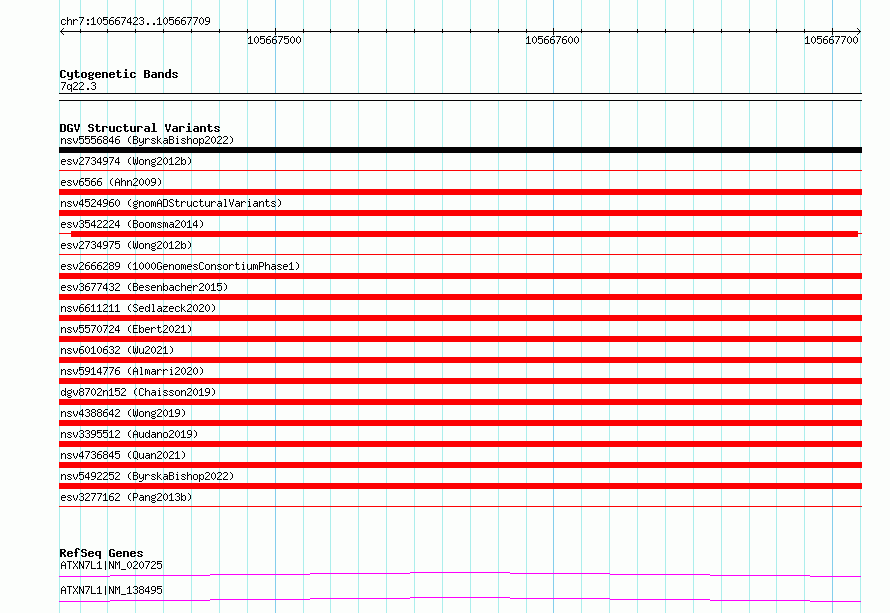Select transcript ATXN7L1|NM_138495 label
Screen dimensions: 890x613
coord(111,590)
